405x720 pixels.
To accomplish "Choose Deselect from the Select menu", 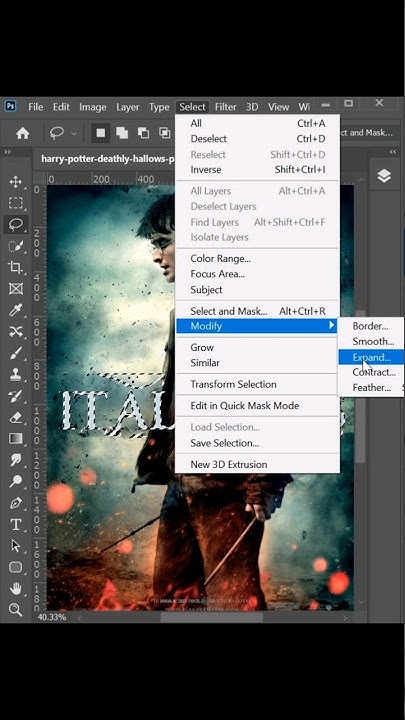I will point(258,139).
